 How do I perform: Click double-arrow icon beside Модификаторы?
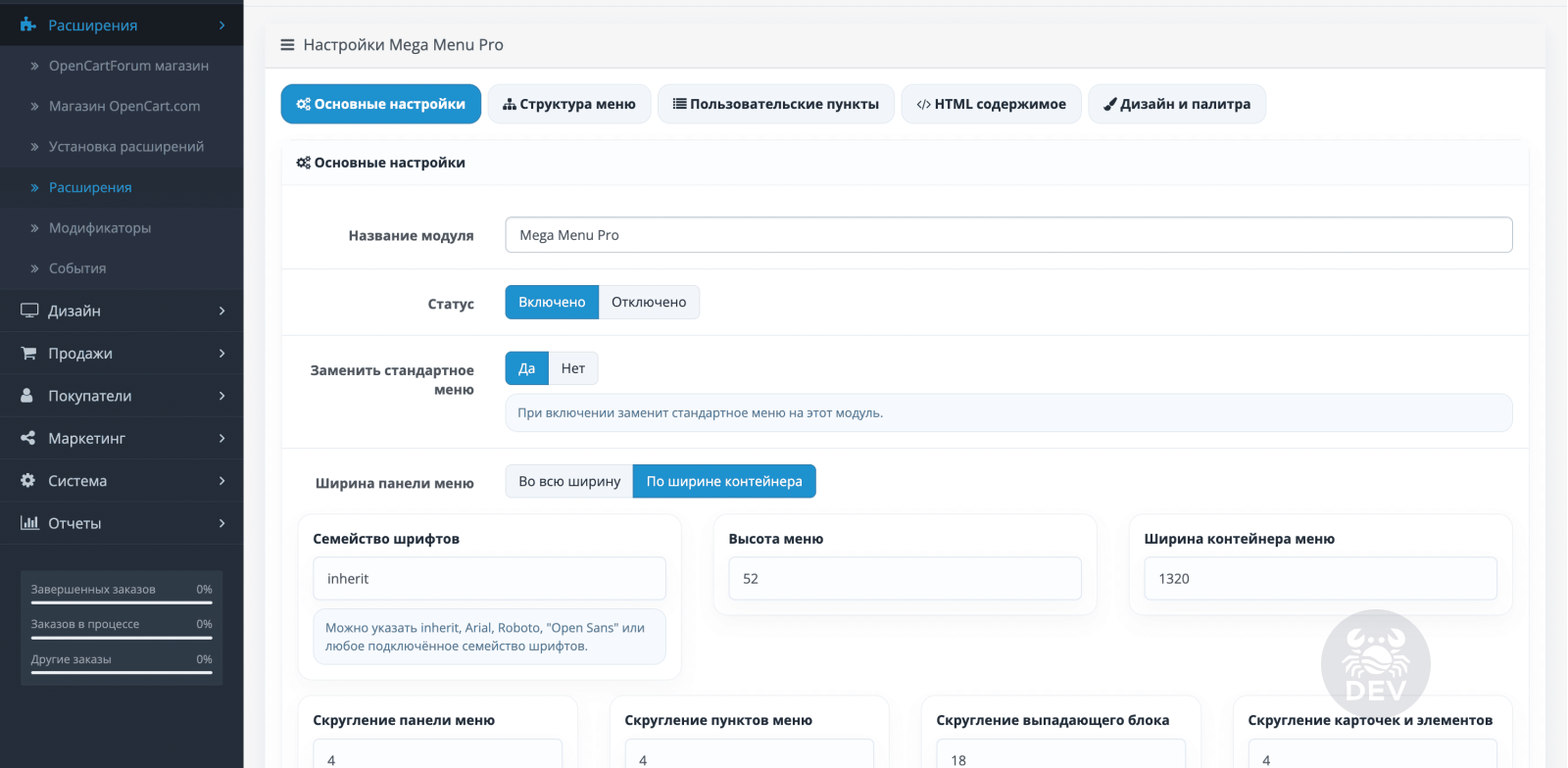pyautogui.click(x=34, y=228)
